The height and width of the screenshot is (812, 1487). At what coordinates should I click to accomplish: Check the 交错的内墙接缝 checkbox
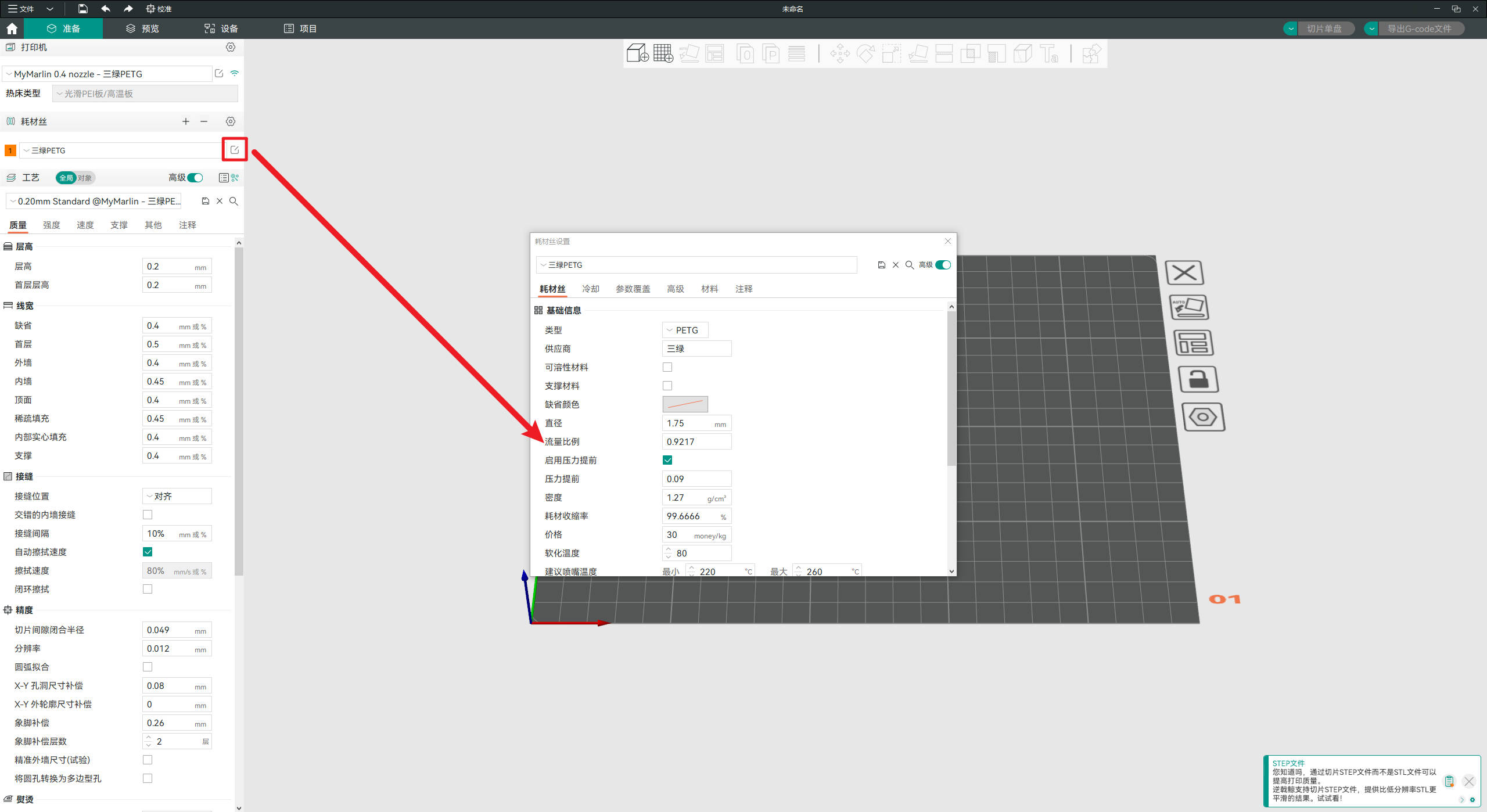point(148,515)
